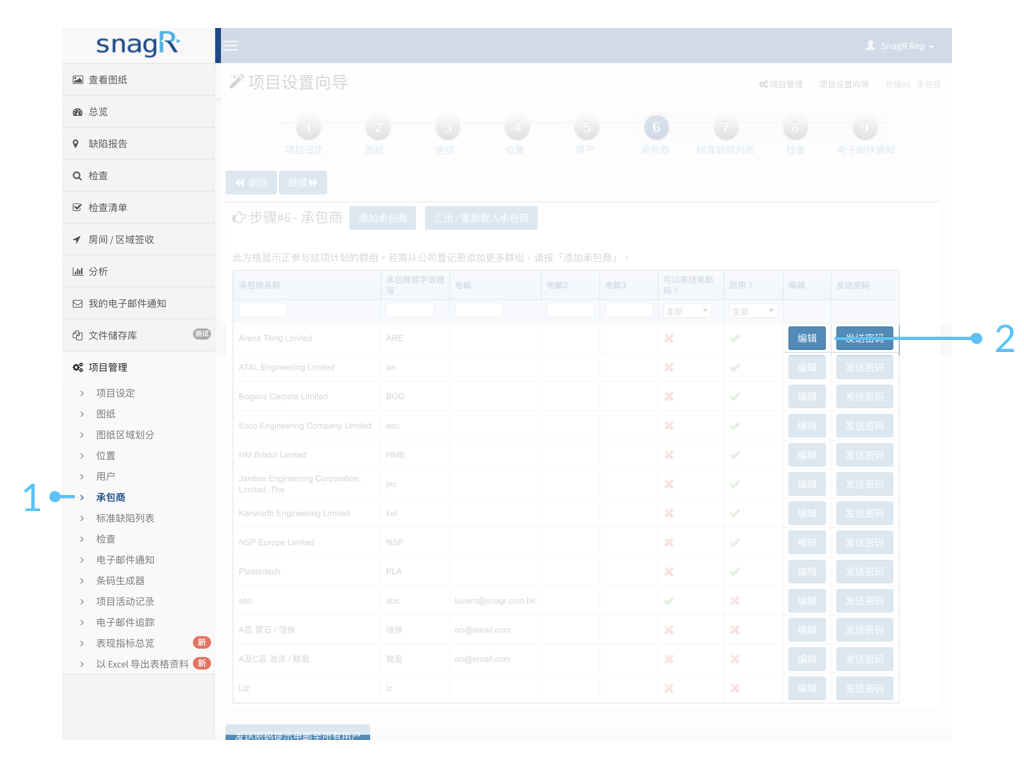The image size is (1024, 768).
Task: Click wizard step 9 电子邮件通知
Action: pyautogui.click(x=865, y=127)
